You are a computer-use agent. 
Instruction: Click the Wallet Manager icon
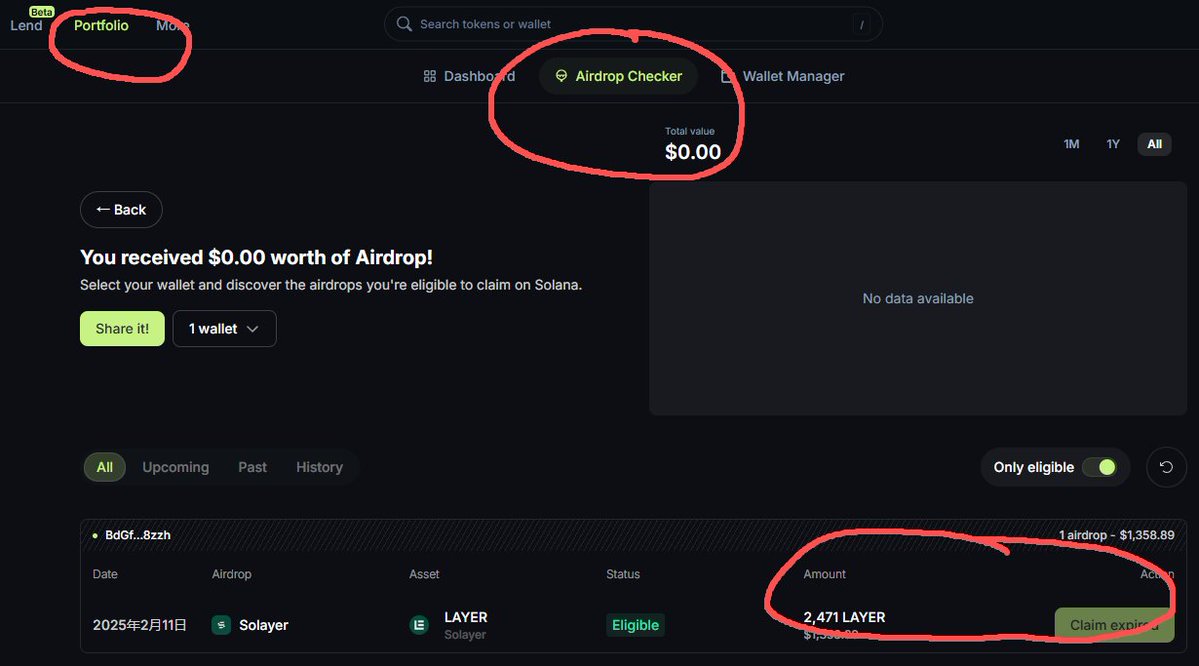coord(728,76)
